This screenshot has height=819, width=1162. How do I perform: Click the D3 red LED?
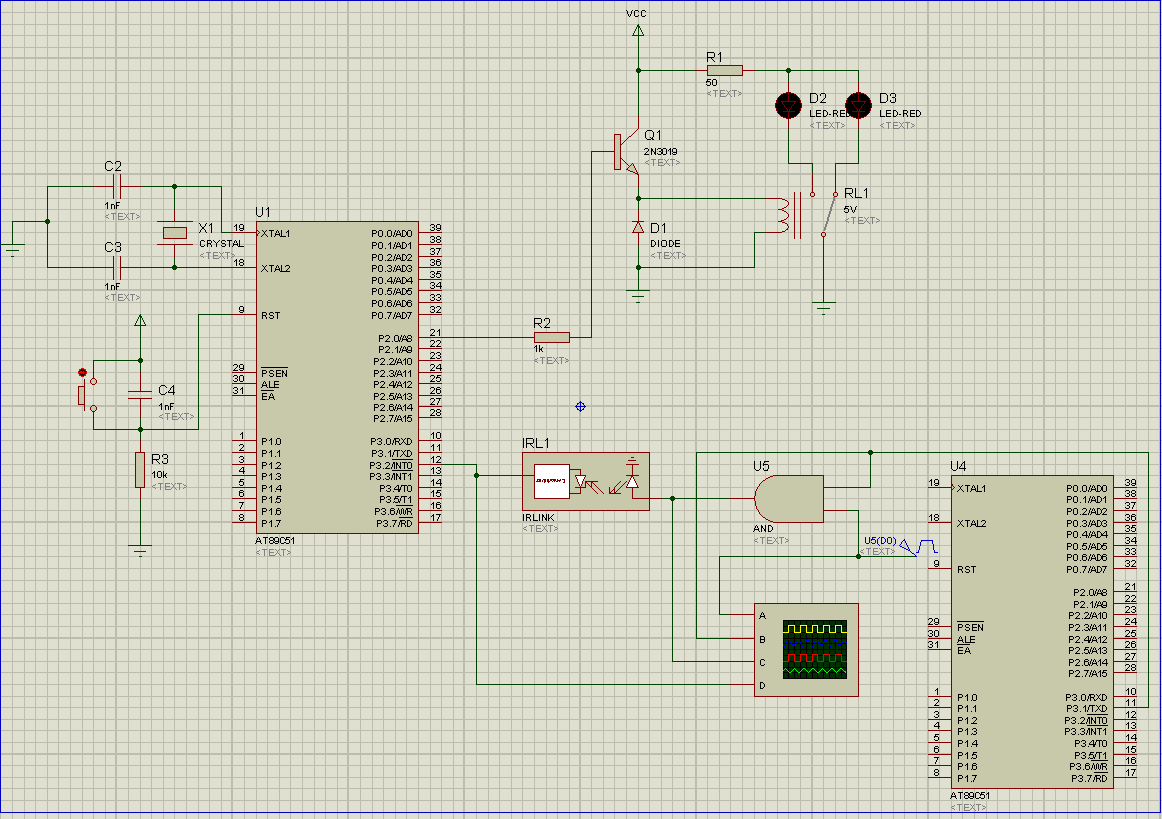[x=858, y=104]
